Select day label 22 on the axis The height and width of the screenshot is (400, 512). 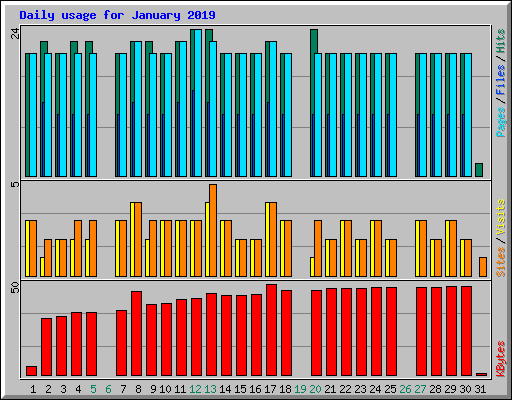(x=345, y=389)
